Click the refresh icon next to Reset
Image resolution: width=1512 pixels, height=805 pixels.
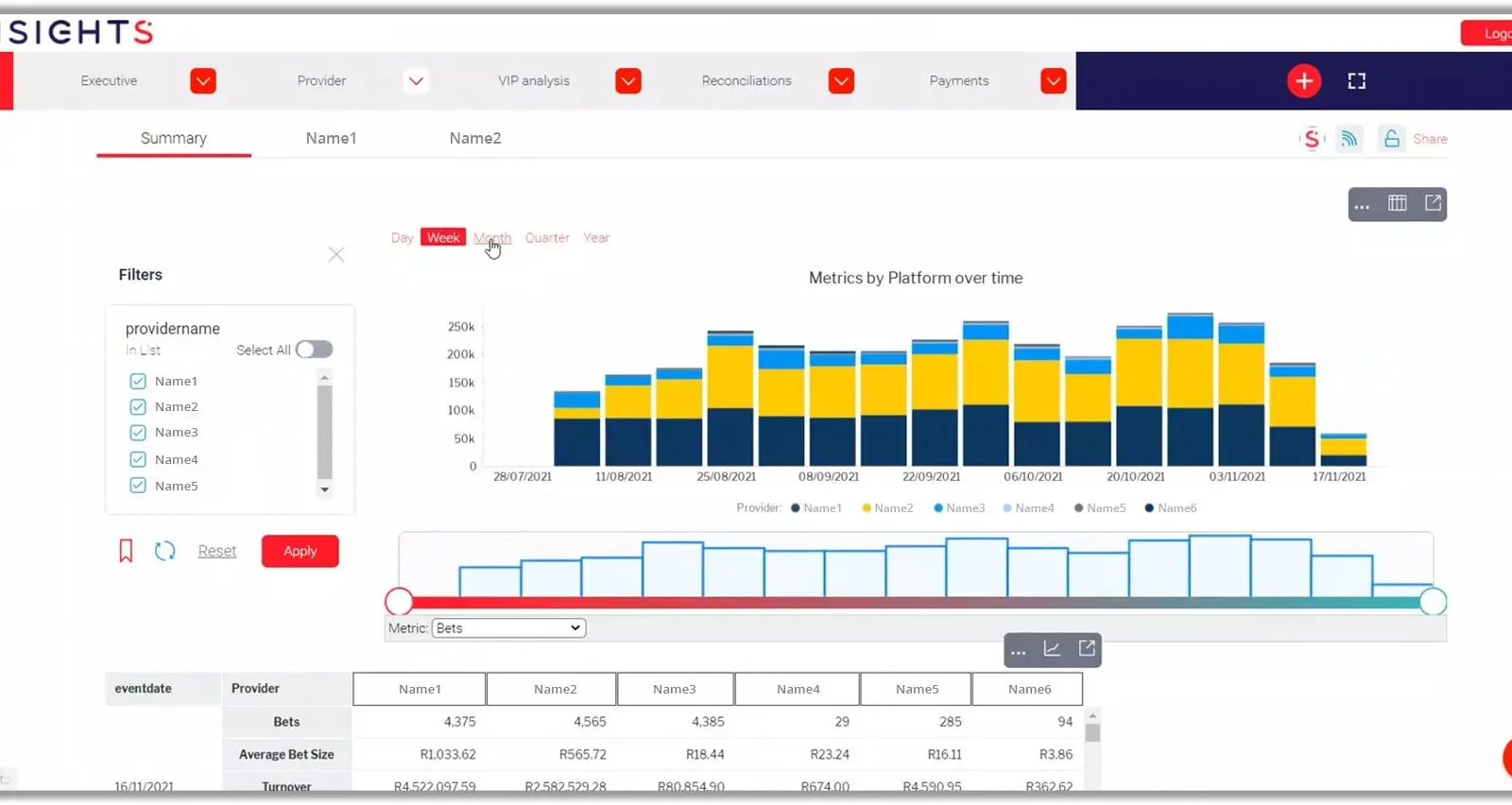(x=164, y=551)
